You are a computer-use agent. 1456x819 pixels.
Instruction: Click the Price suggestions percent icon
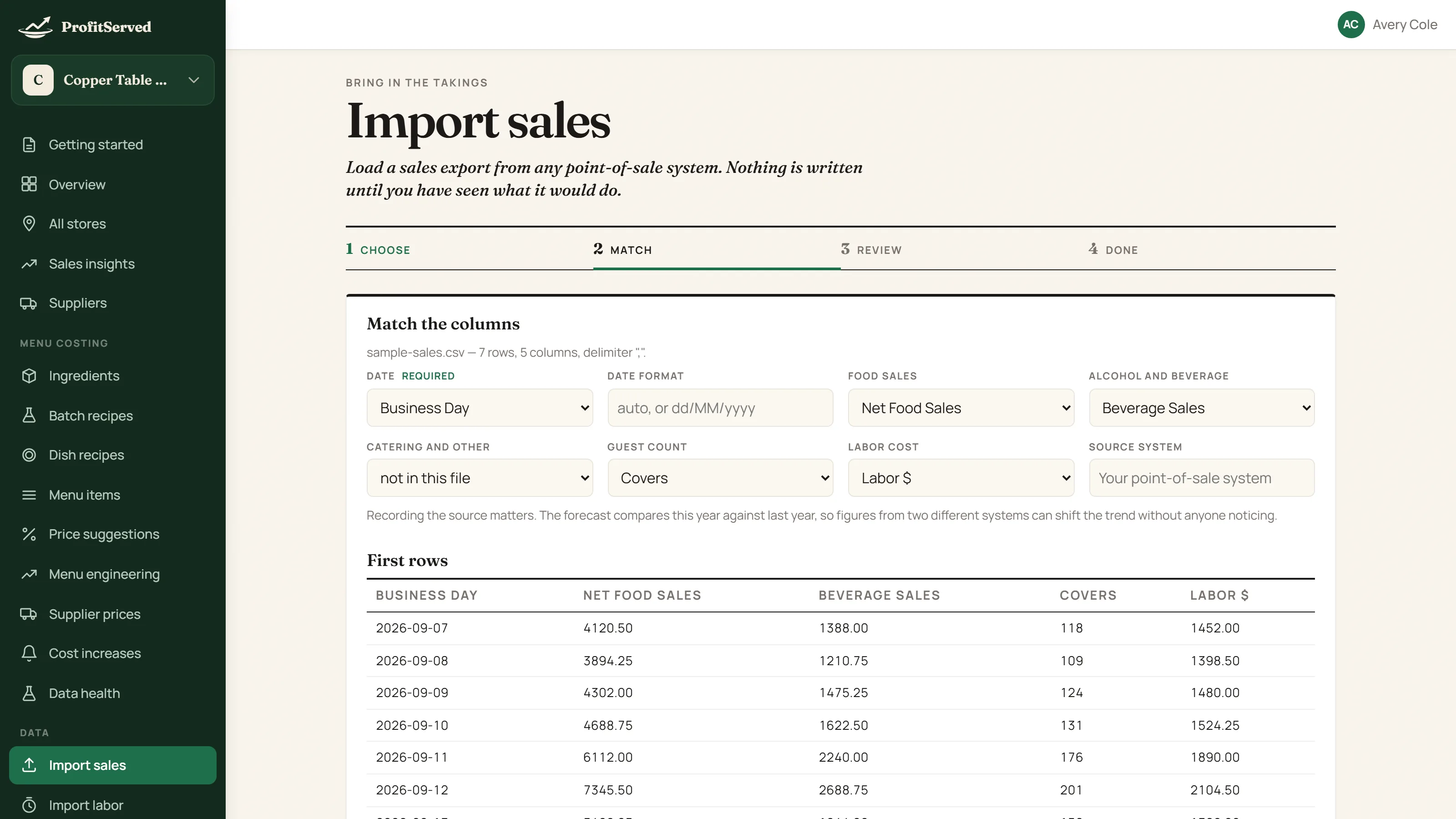point(29,534)
